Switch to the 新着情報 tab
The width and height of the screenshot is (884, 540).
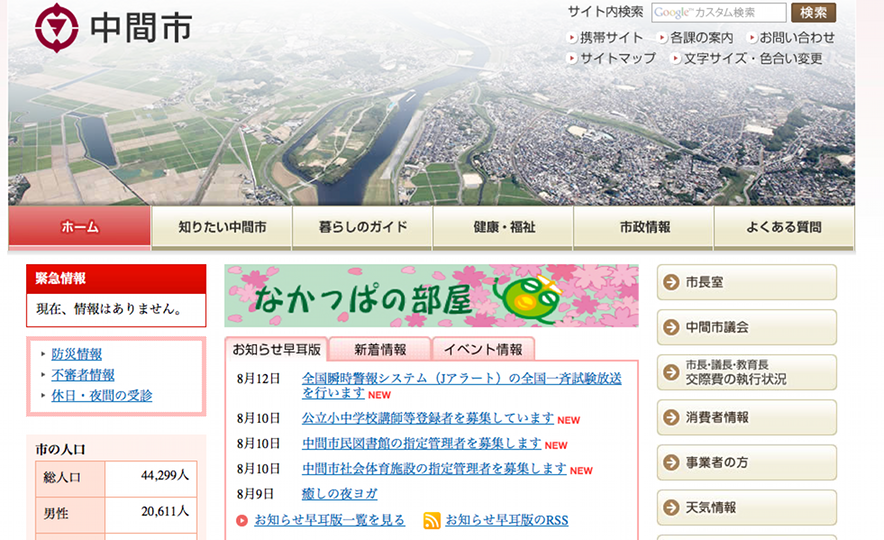pyautogui.click(x=380, y=349)
